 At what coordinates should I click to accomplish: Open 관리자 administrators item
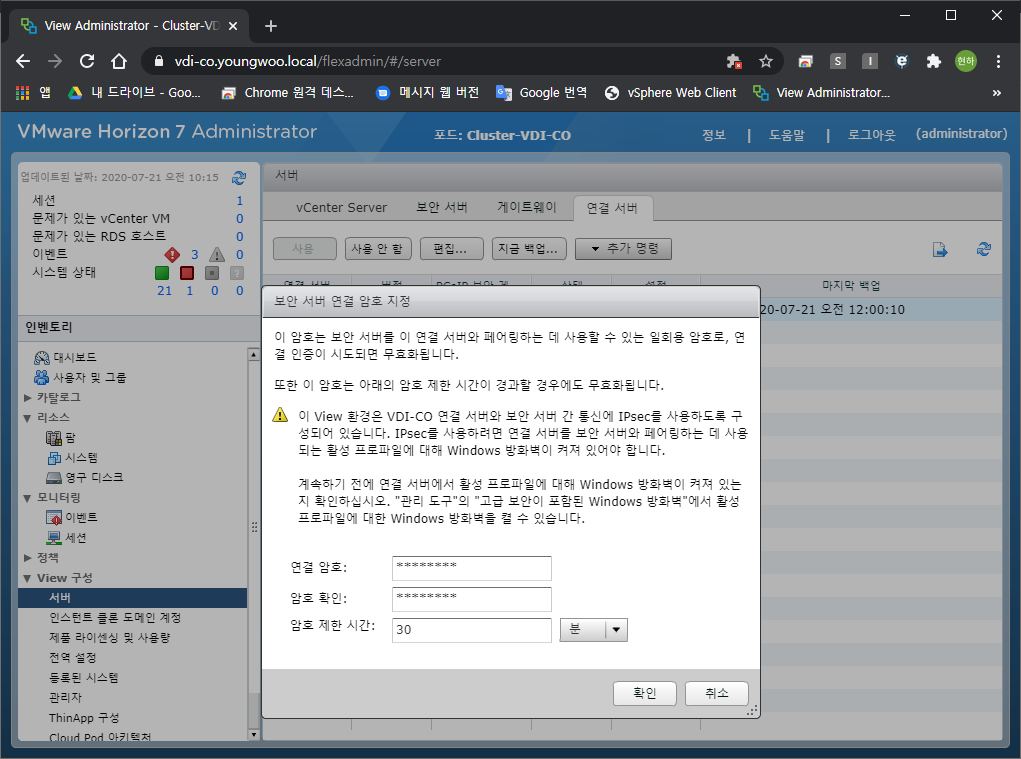[65, 698]
